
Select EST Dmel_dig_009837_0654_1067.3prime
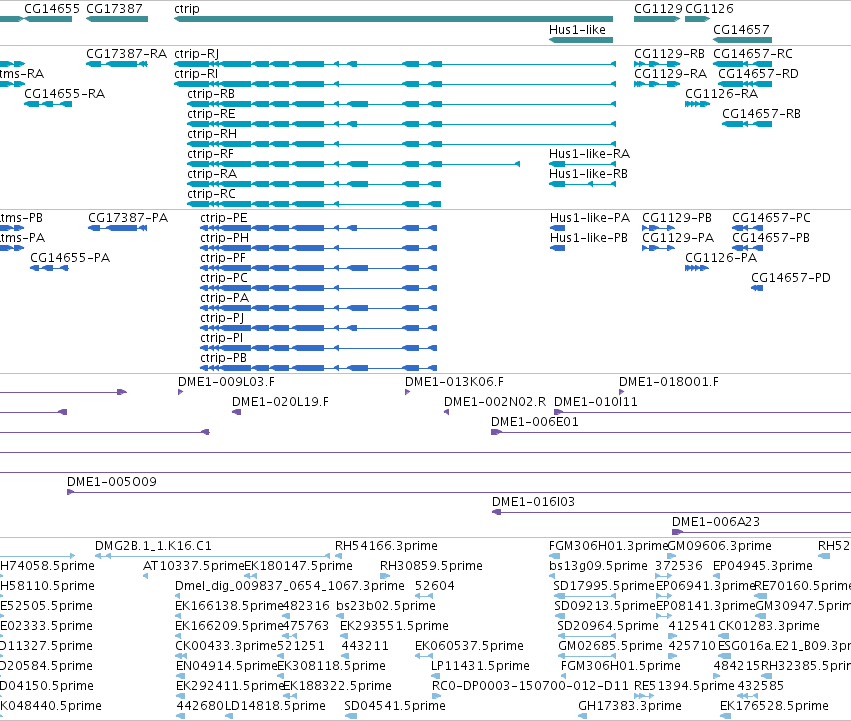[x=290, y=586]
